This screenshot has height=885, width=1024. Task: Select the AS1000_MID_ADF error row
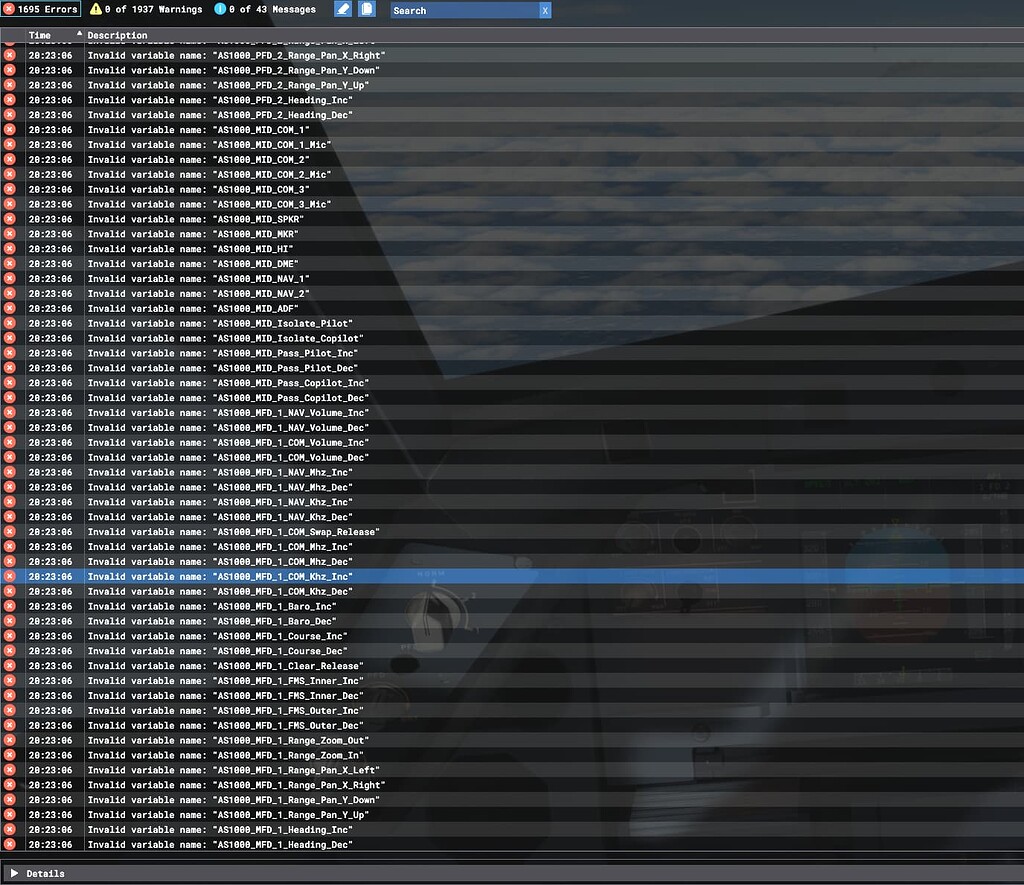pyautogui.click(x=250, y=308)
